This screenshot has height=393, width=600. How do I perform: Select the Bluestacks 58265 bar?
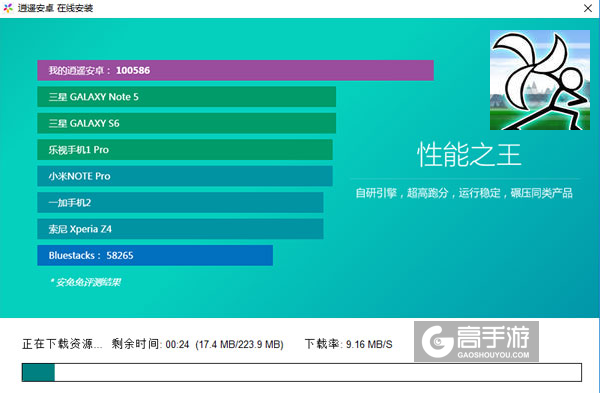pos(155,255)
